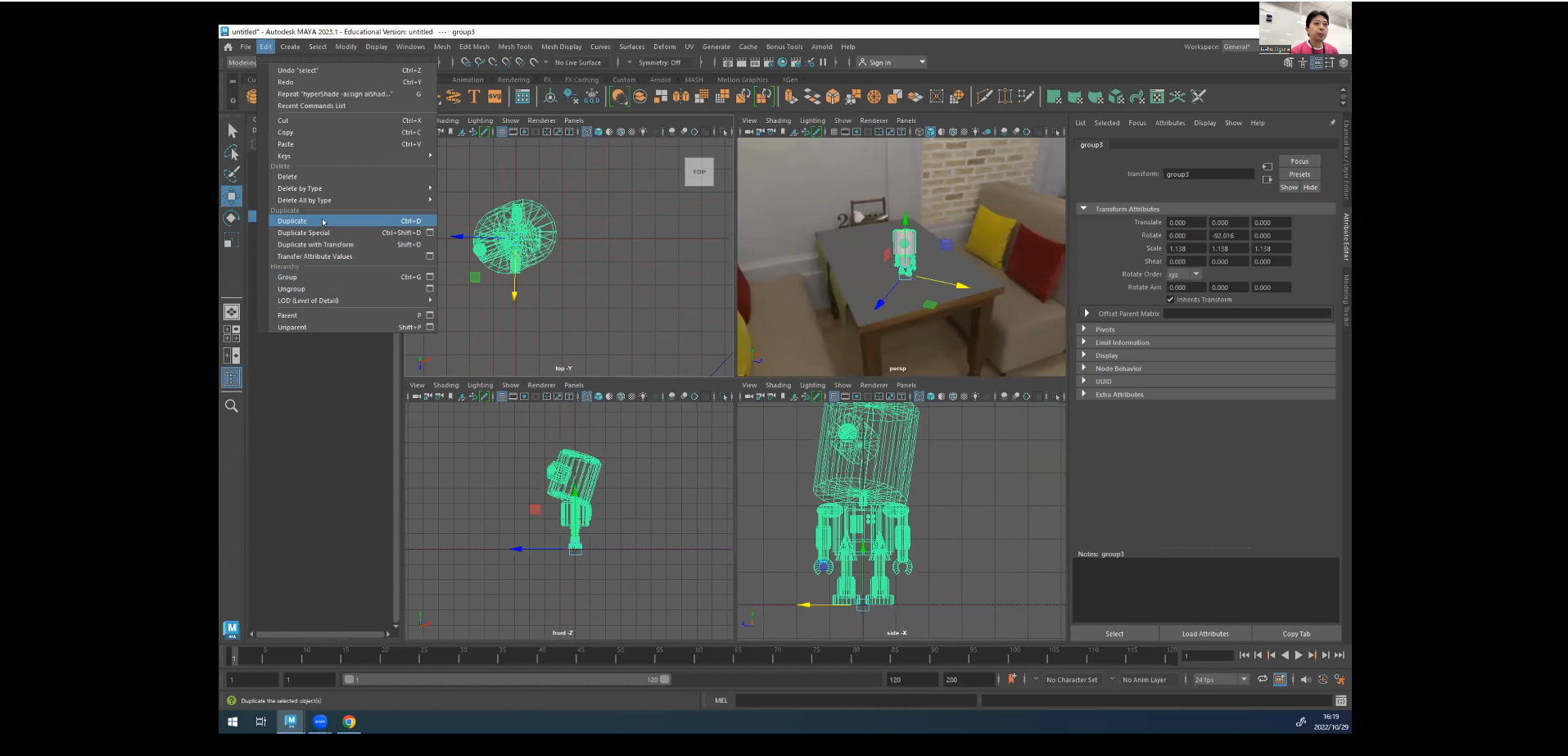Image resolution: width=1568 pixels, height=756 pixels.
Task: Collapse the Transform Attributes section
Action: (x=1084, y=209)
